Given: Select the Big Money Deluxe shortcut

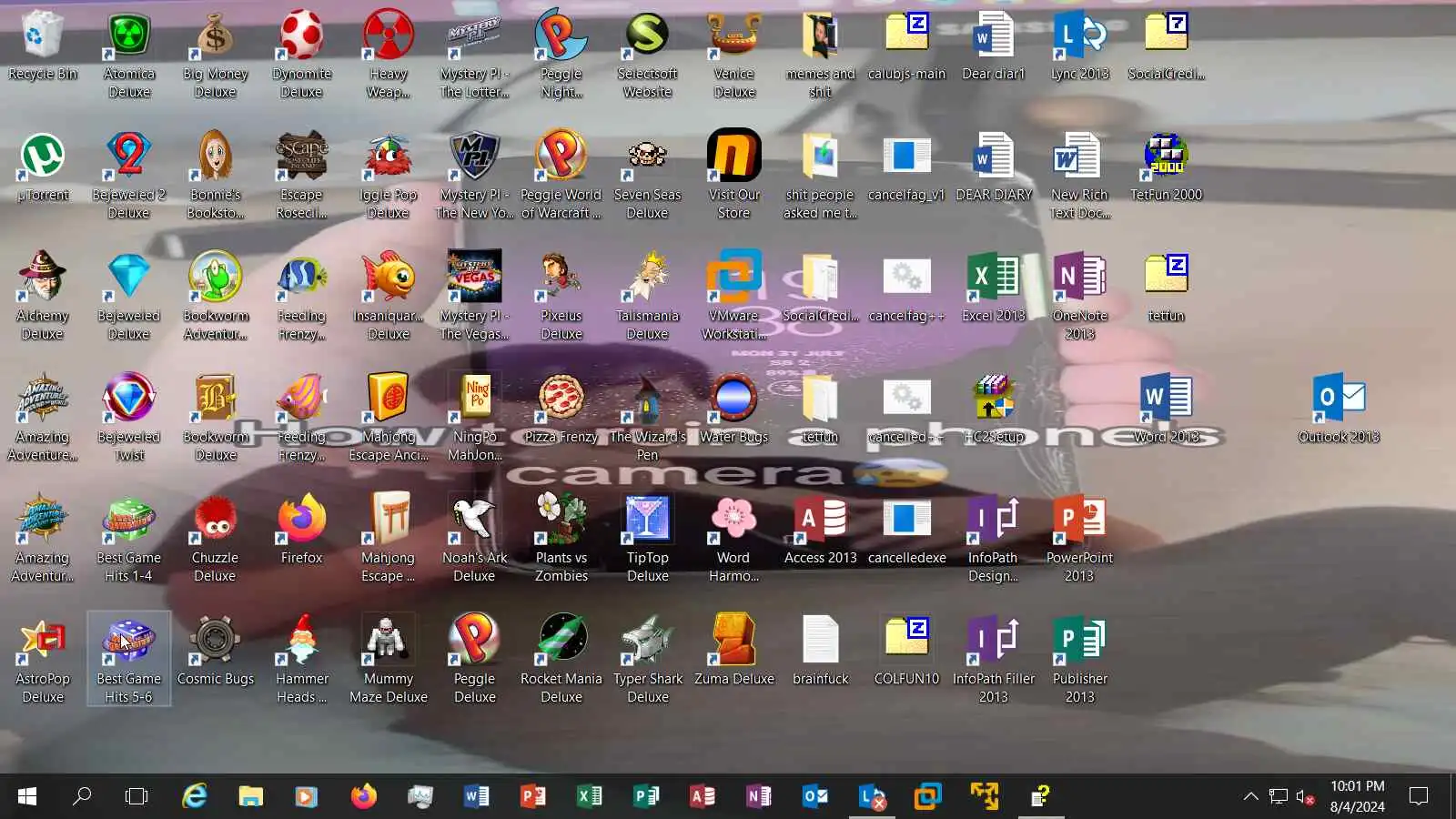Looking at the screenshot, I should (216, 55).
